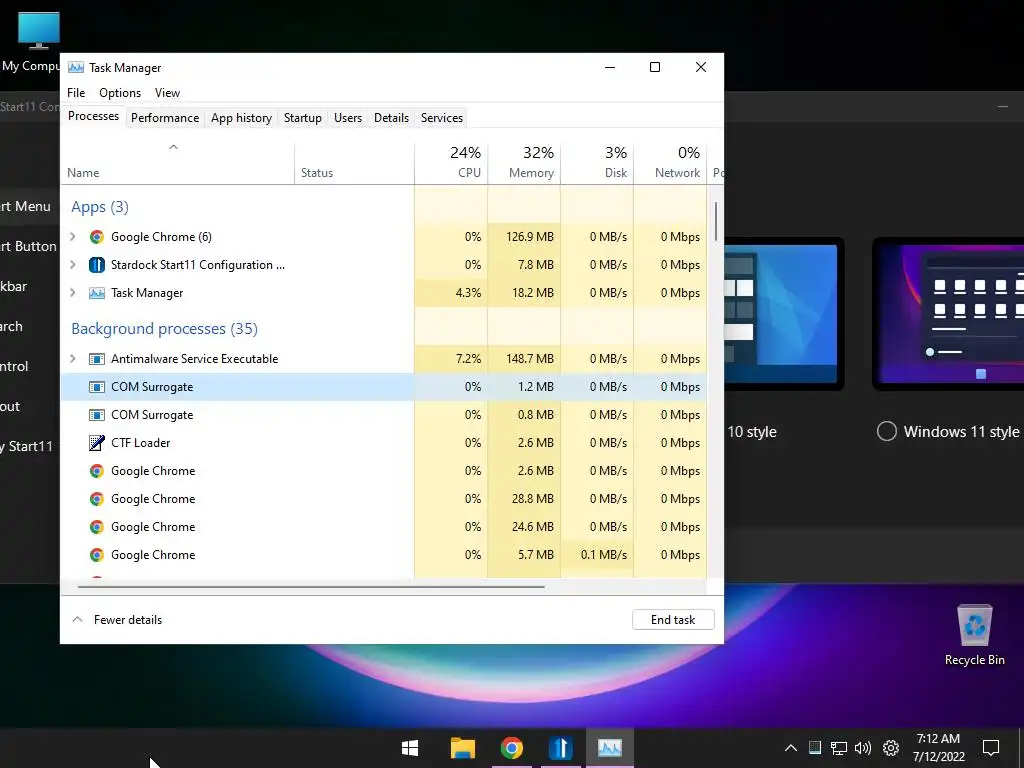Click the Apps (3) group heading

(100, 207)
